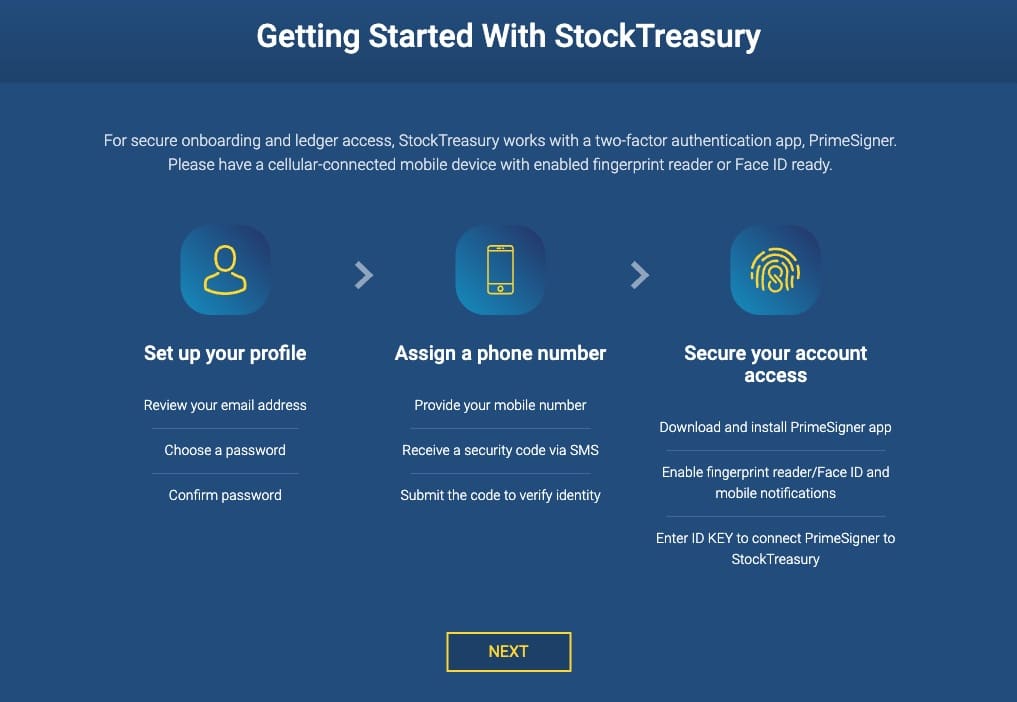Expand the chevron between phone and security steps

639,274
